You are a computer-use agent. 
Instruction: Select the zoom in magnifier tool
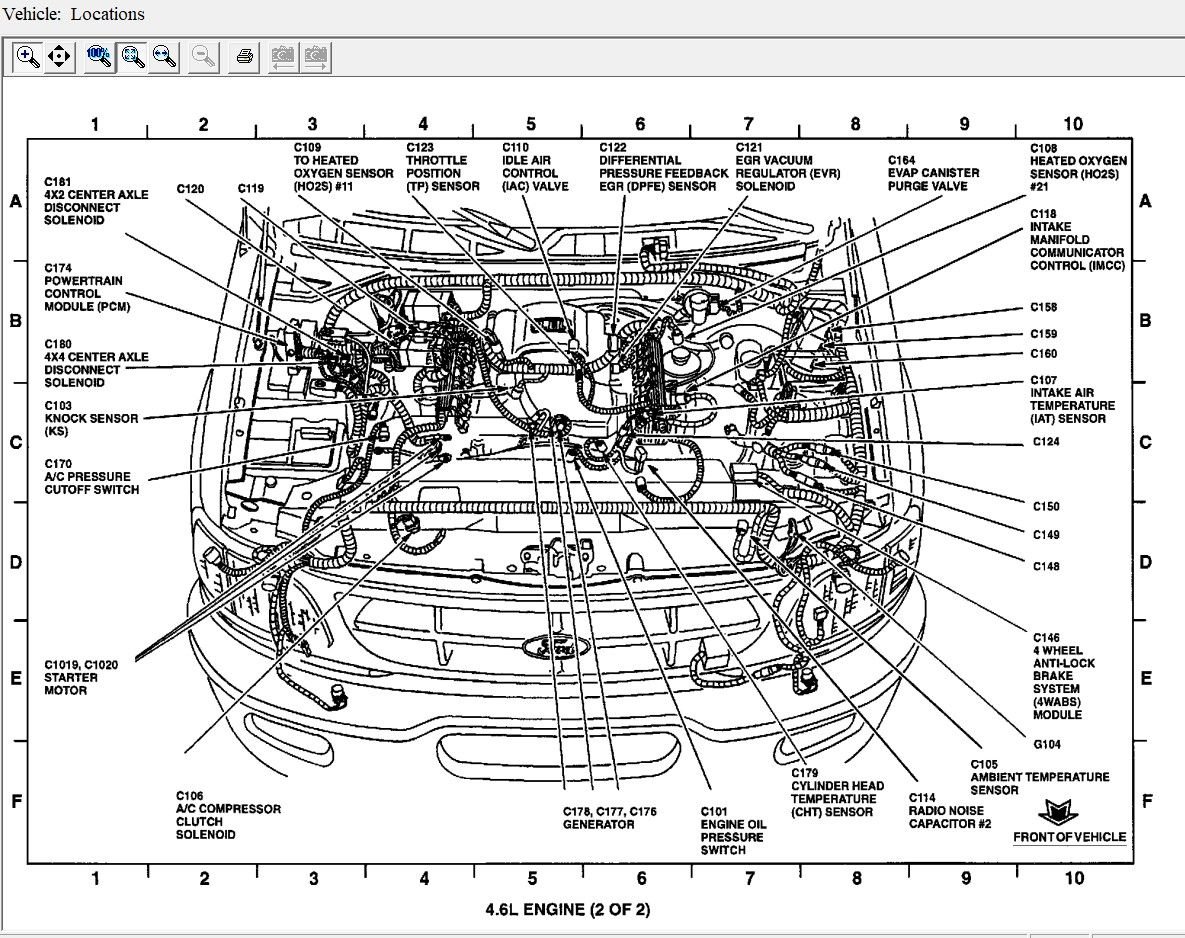coord(28,57)
